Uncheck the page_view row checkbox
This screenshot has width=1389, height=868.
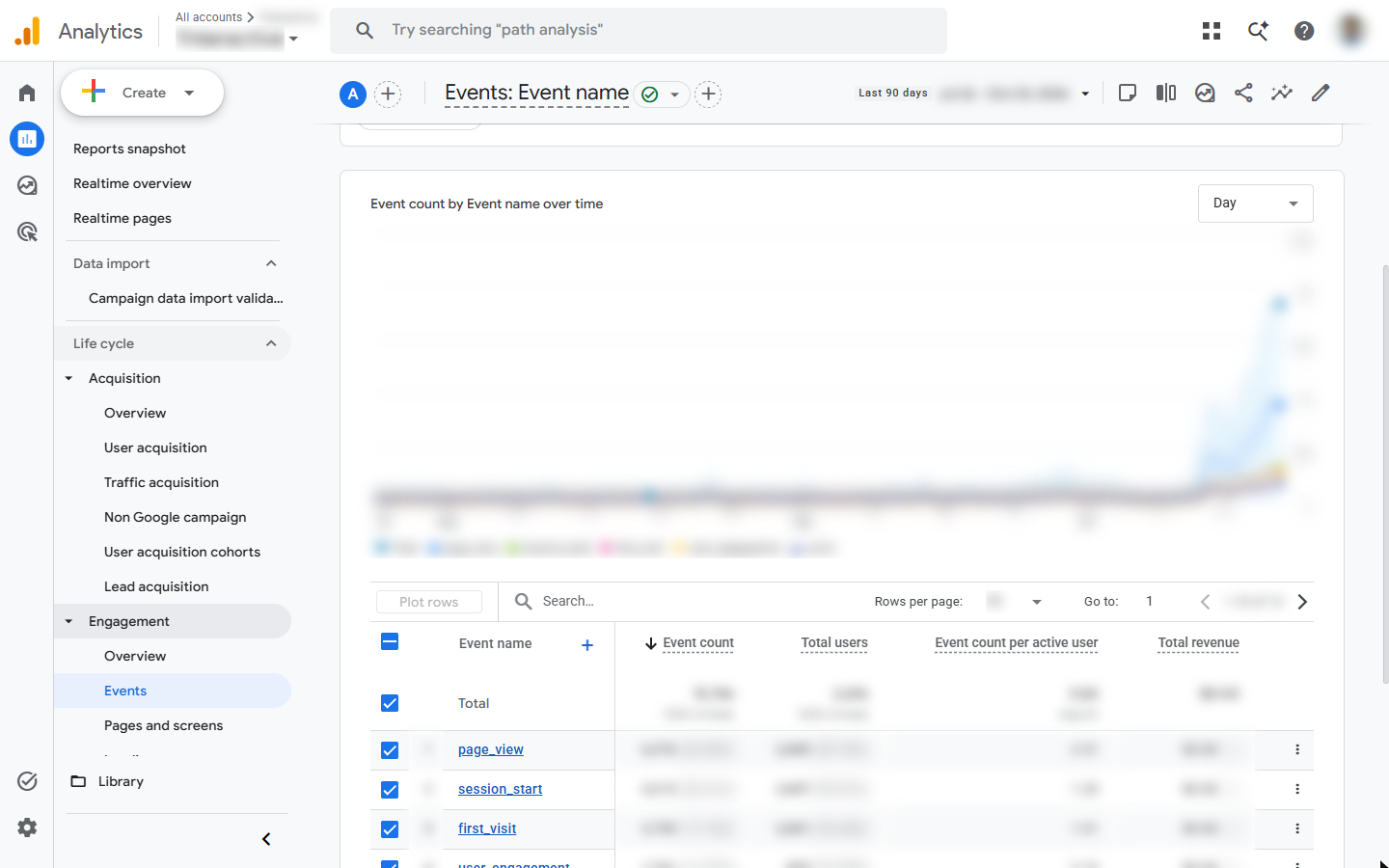coord(390,750)
